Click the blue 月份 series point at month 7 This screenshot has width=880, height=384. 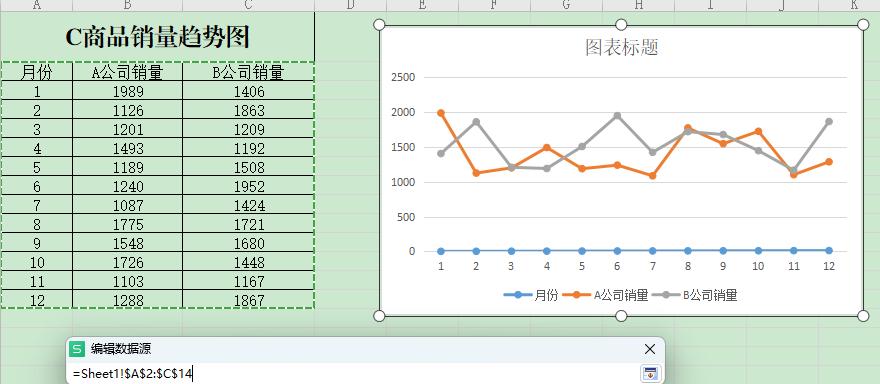(x=652, y=251)
